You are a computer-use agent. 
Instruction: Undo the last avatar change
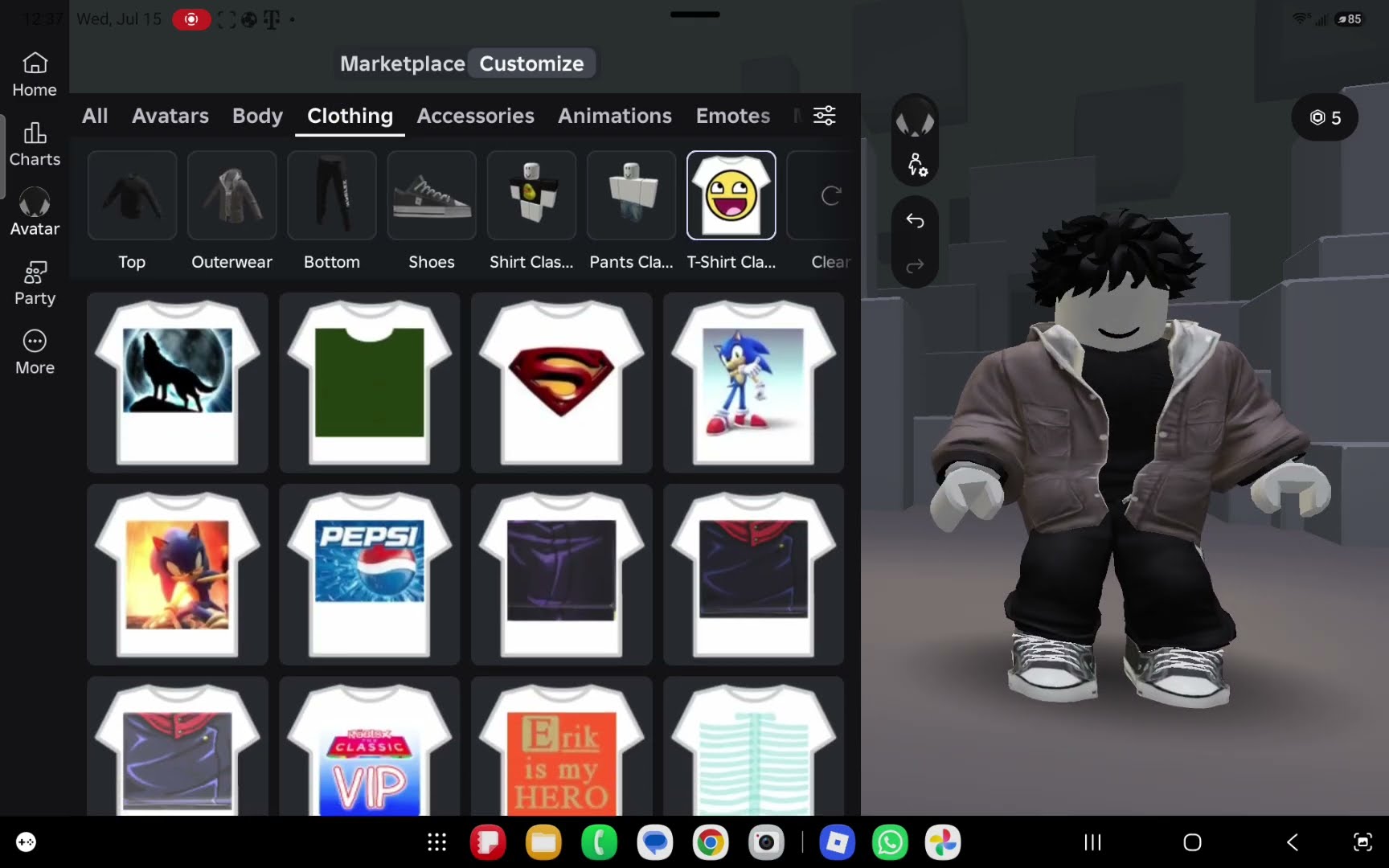tap(915, 220)
